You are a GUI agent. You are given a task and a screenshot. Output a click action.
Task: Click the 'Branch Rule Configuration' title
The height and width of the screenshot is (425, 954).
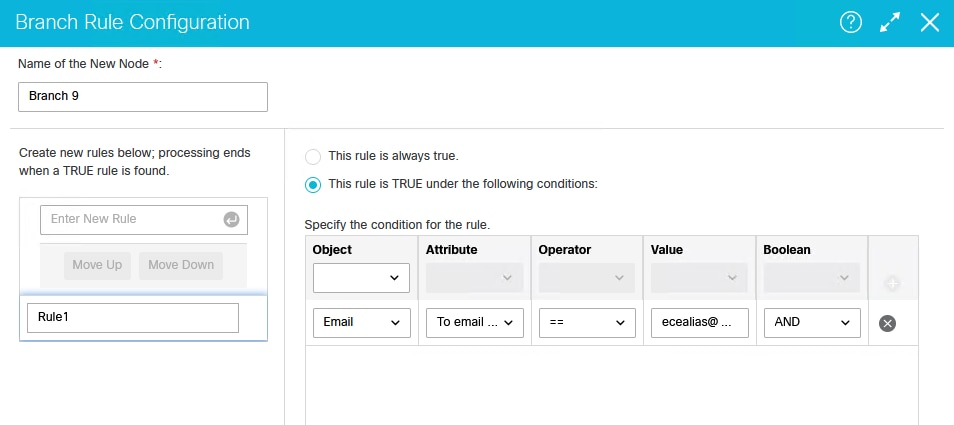pos(132,22)
